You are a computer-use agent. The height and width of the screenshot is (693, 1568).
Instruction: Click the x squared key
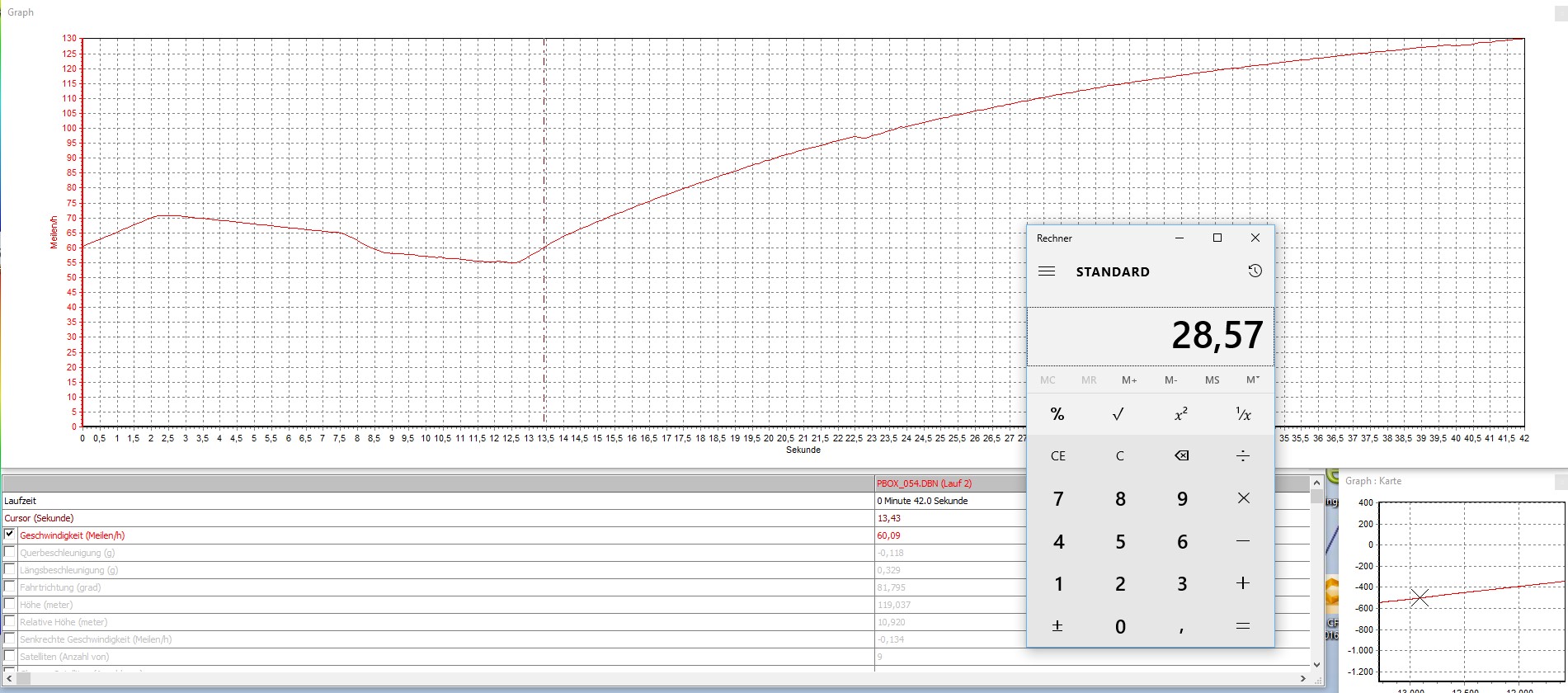coord(1181,414)
